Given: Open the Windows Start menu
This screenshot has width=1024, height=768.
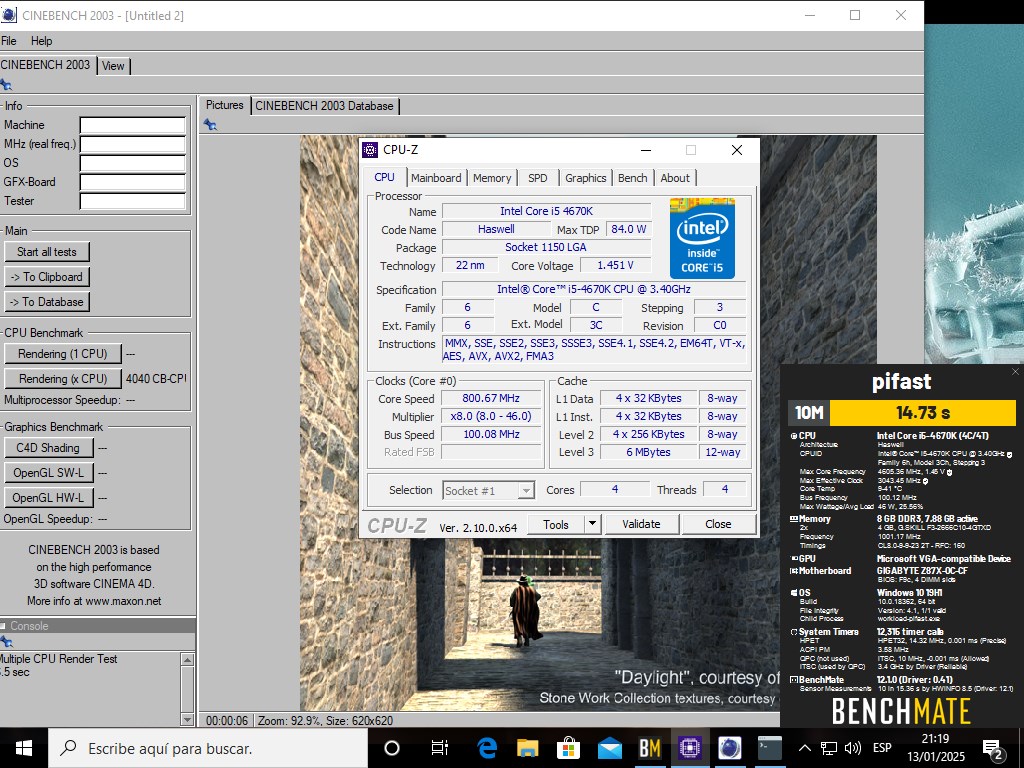Looking at the screenshot, I should point(24,748).
